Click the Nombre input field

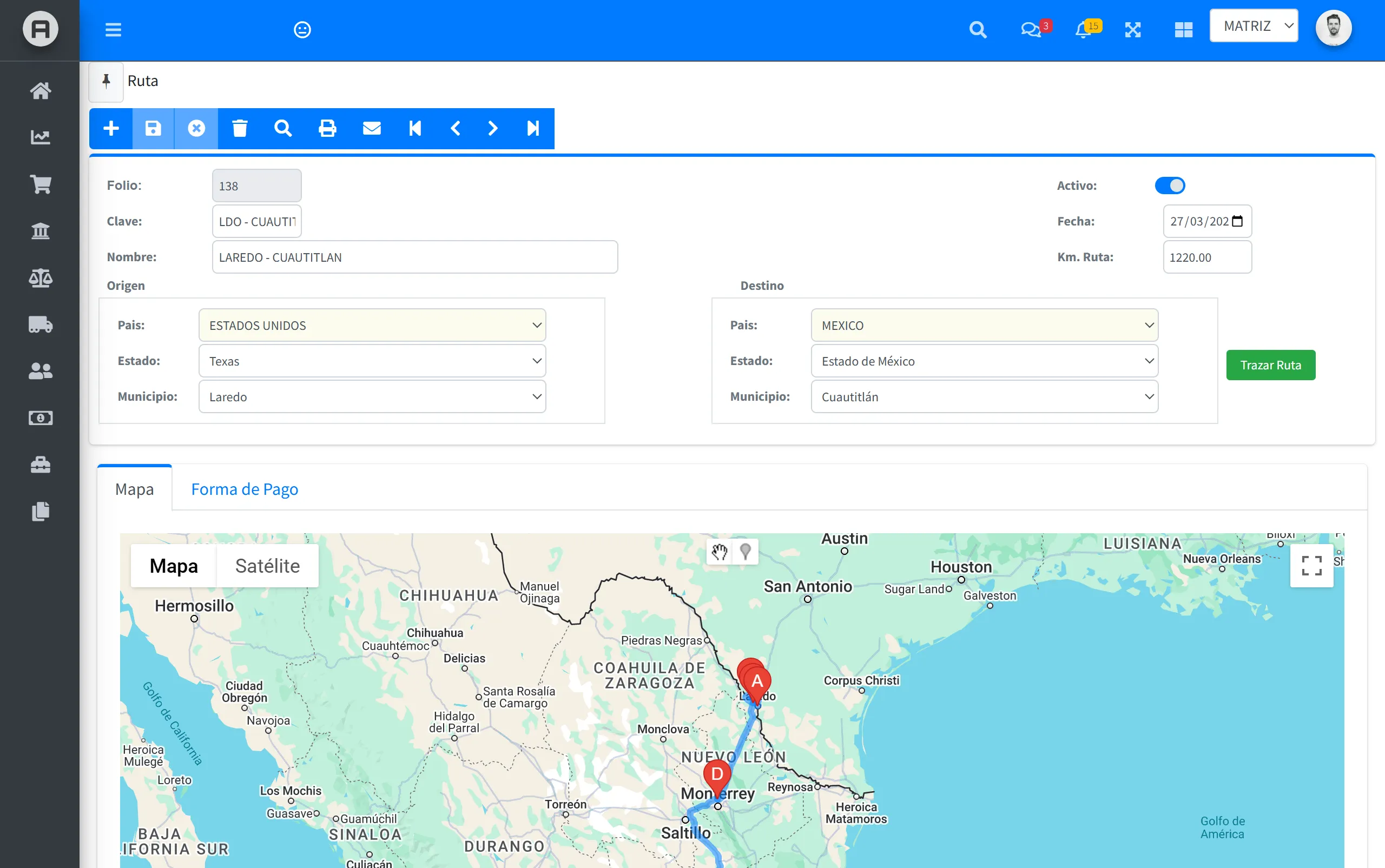coord(414,256)
